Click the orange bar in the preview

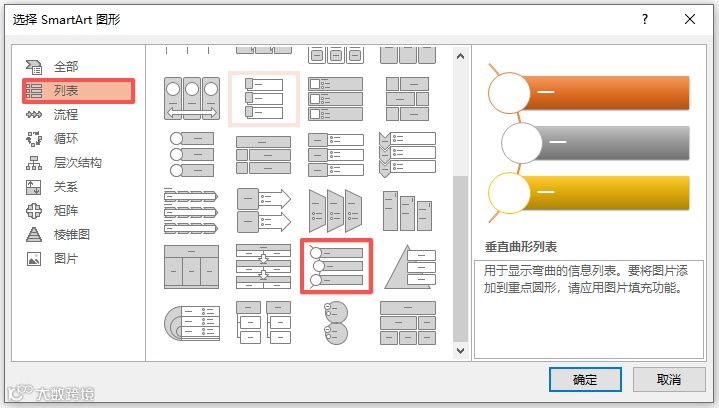pos(608,93)
